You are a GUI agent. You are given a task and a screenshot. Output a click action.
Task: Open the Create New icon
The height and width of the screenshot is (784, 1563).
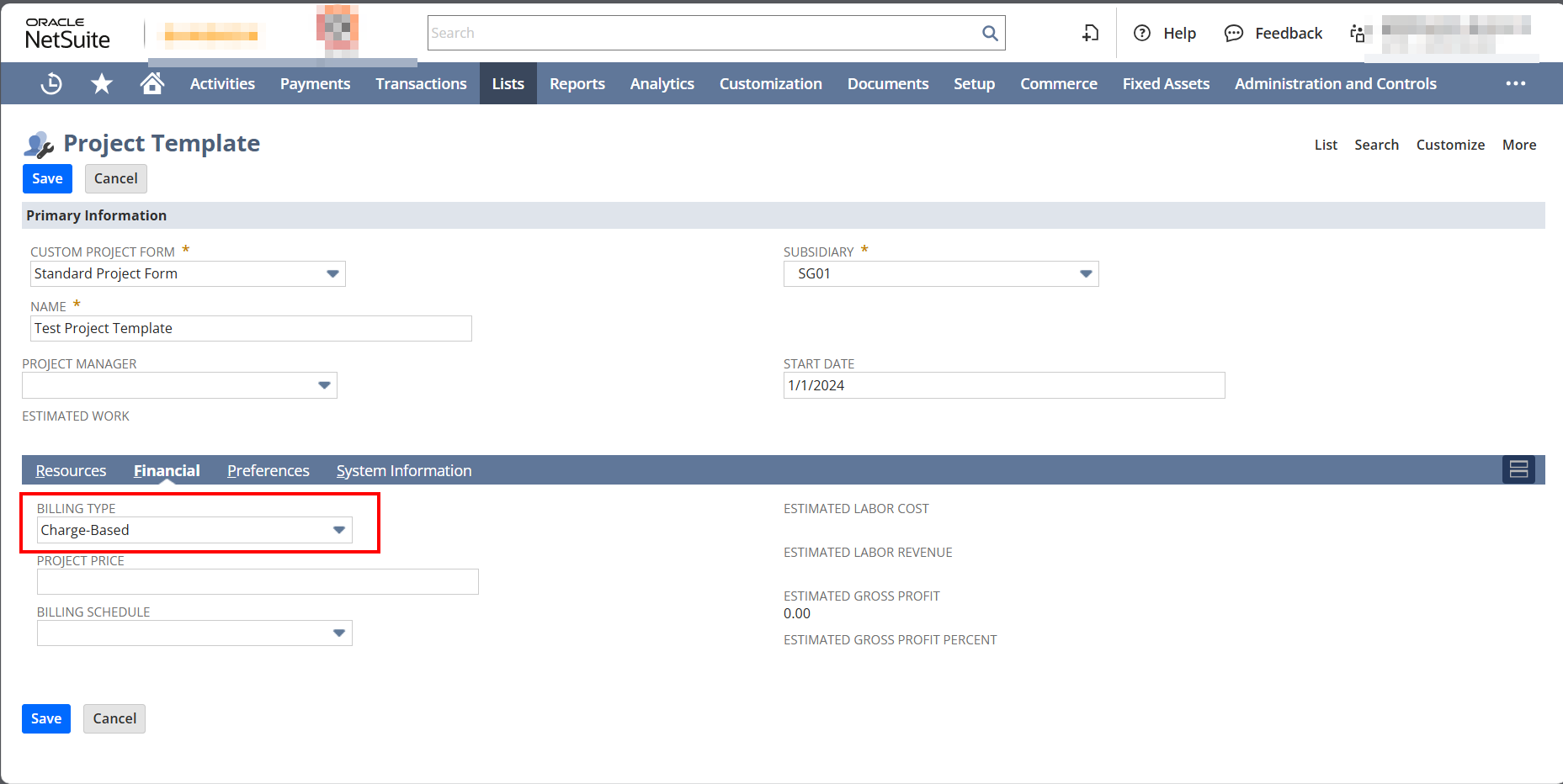[x=1091, y=33]
